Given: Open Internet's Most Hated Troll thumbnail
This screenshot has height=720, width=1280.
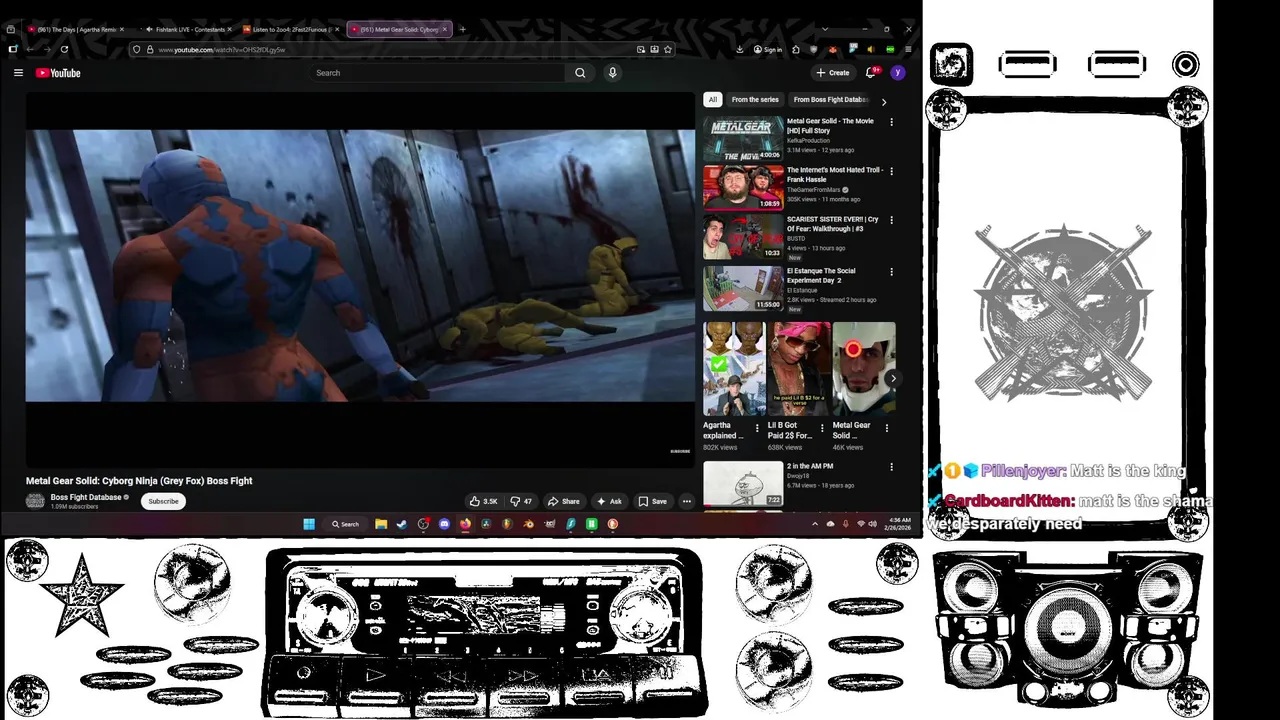Looking at the screenshot, I should pos(743,187).
